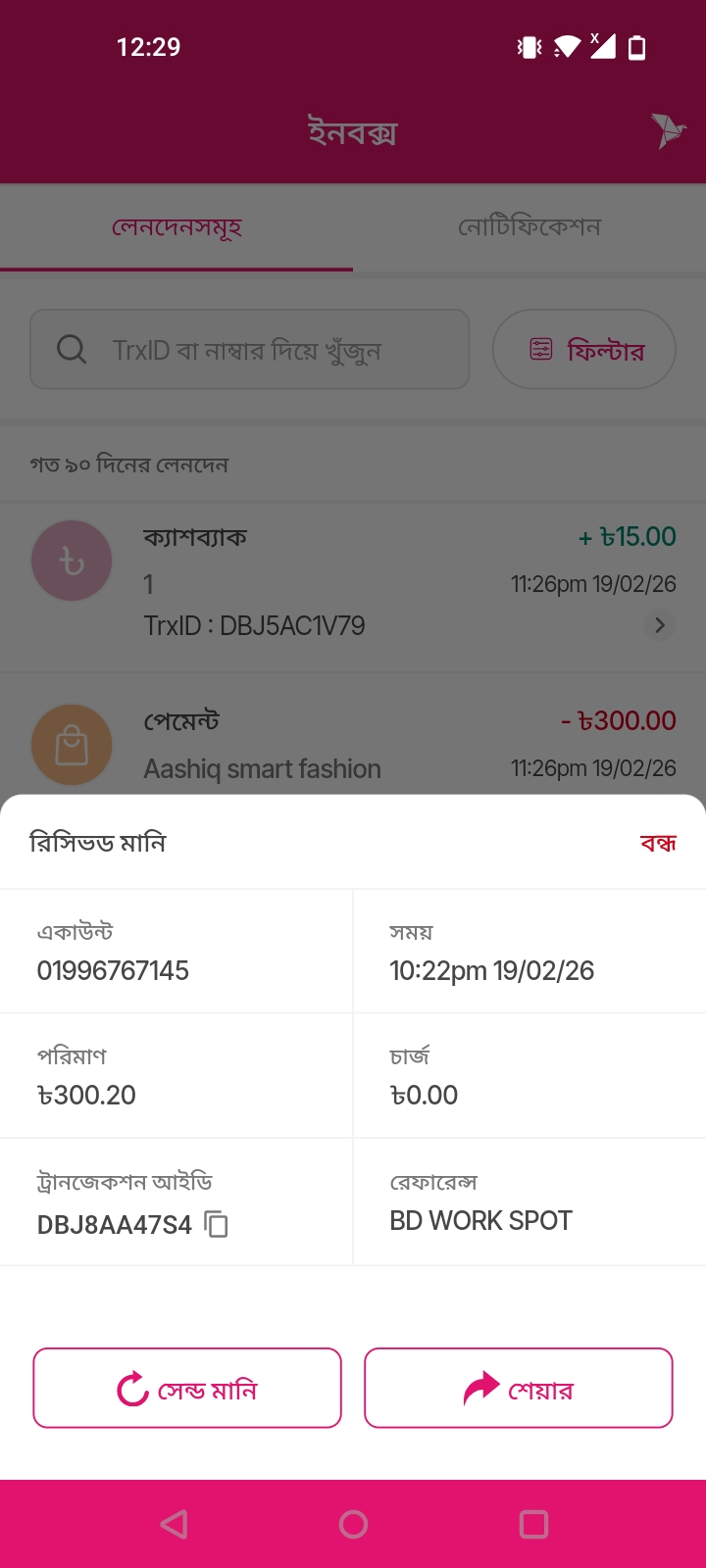Tap the cashback taka circle icon

[x=72, y=561]
